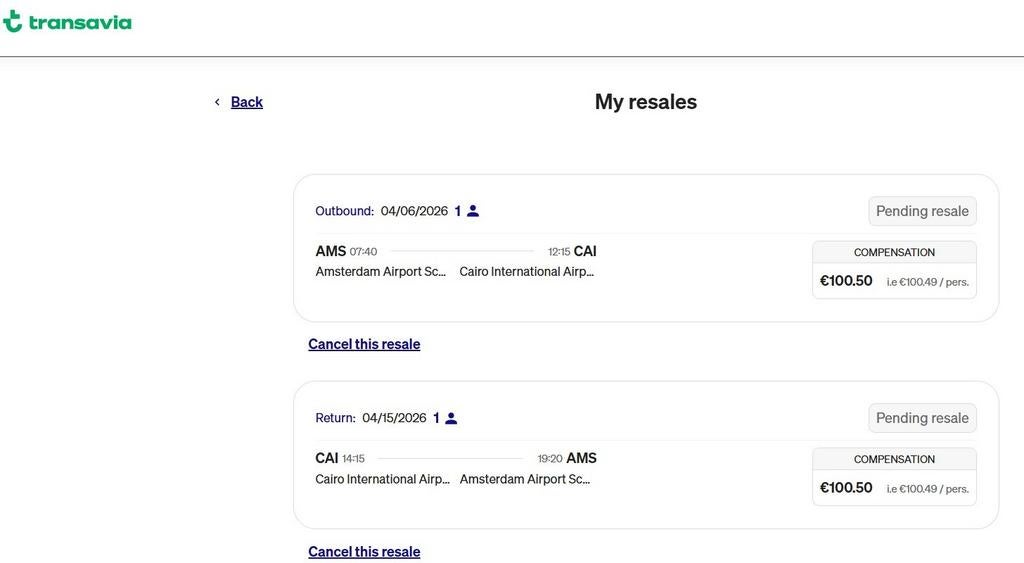Cancel the return CAI to AMS resale

click(364, 552)
